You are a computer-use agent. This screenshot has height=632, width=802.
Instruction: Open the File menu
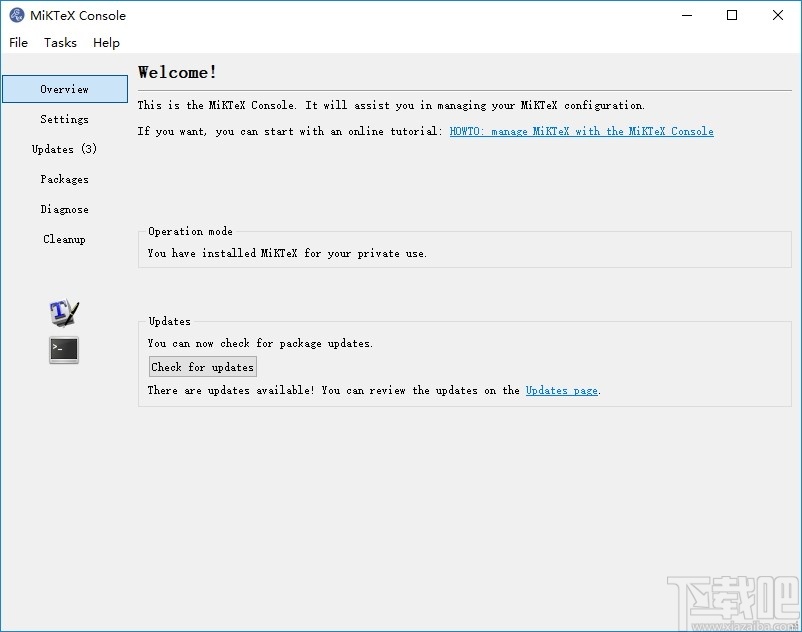click(x=19, y=43)
